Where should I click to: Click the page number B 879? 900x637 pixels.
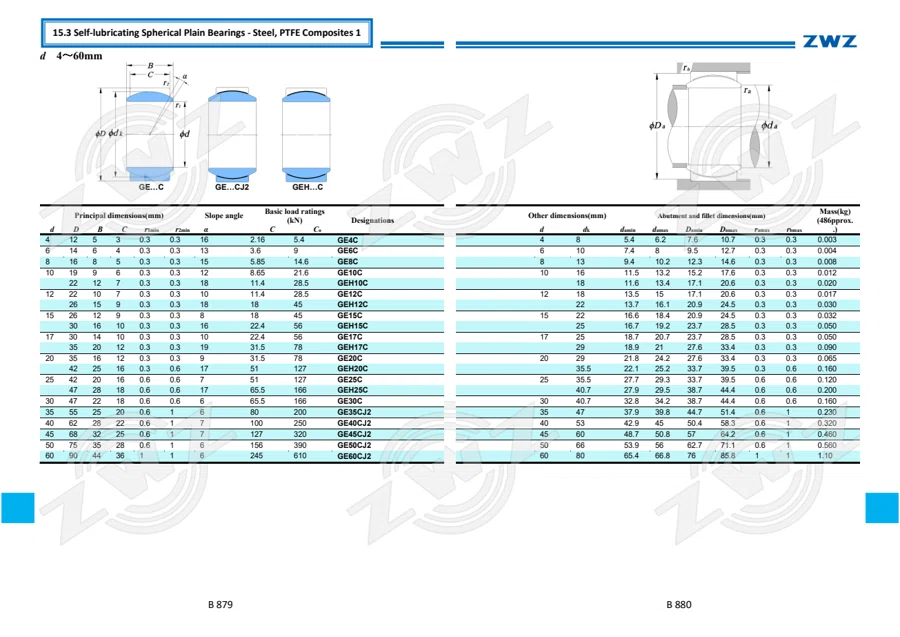220,604
